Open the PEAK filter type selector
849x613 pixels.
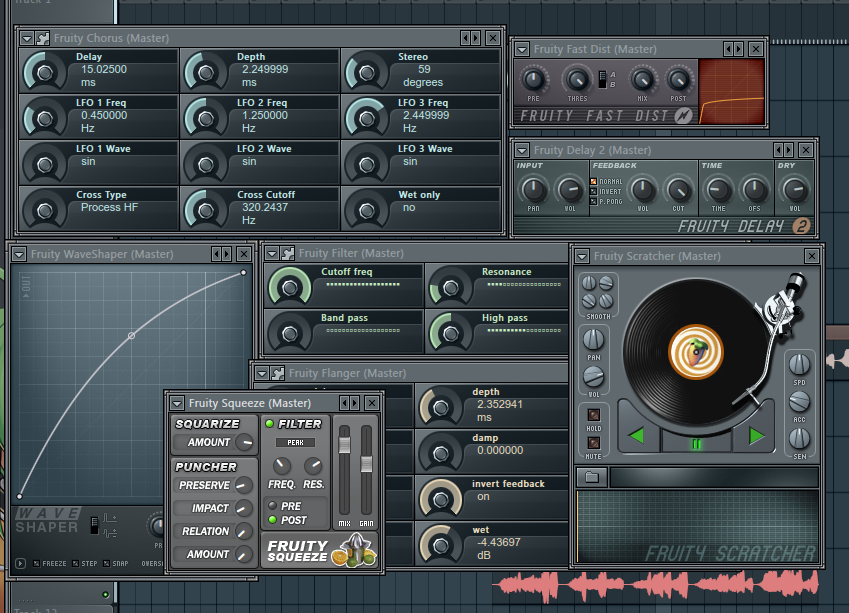click(295, 442)
